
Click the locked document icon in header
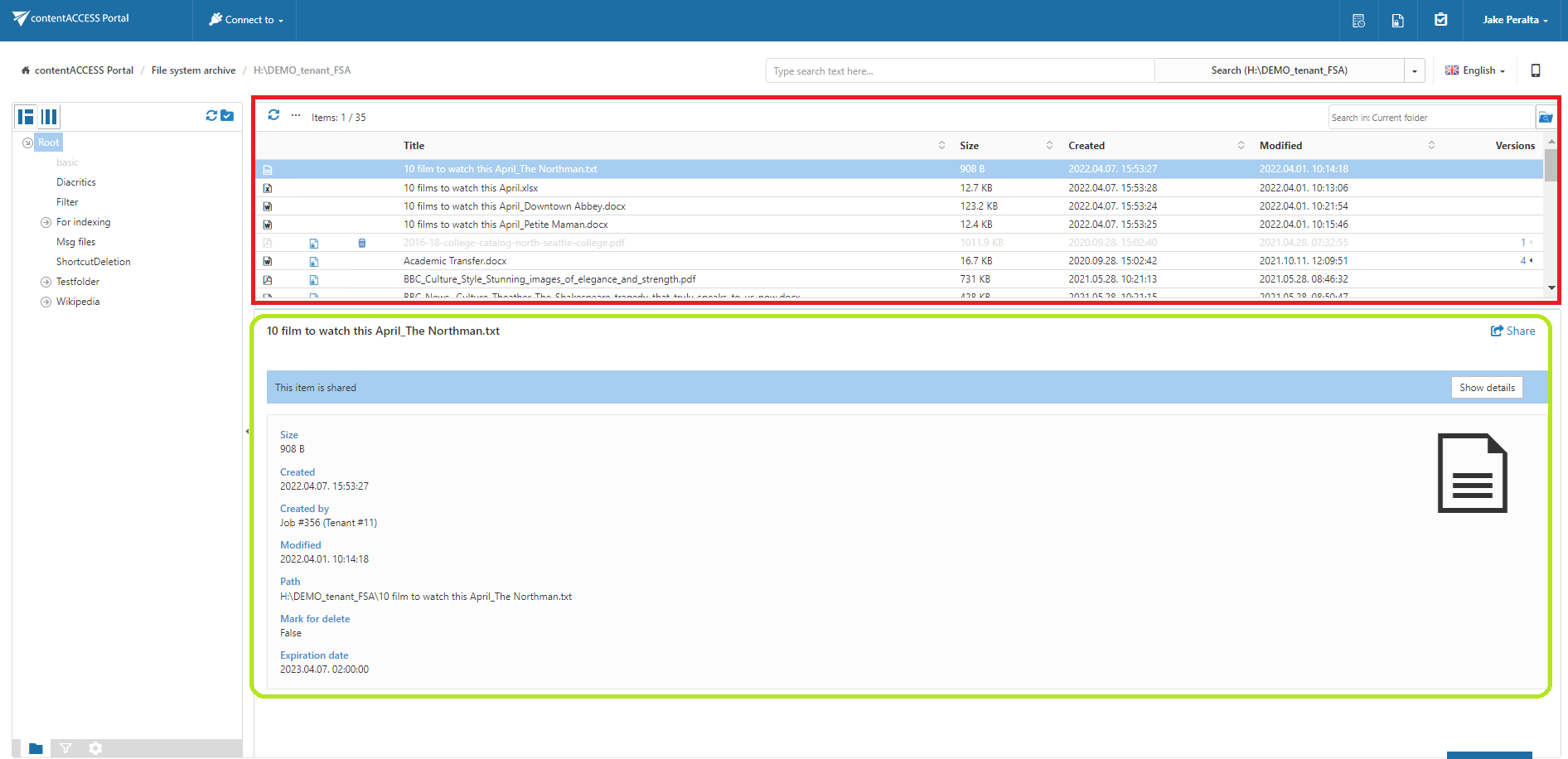pyautogui.click(x=1397, y=21)
